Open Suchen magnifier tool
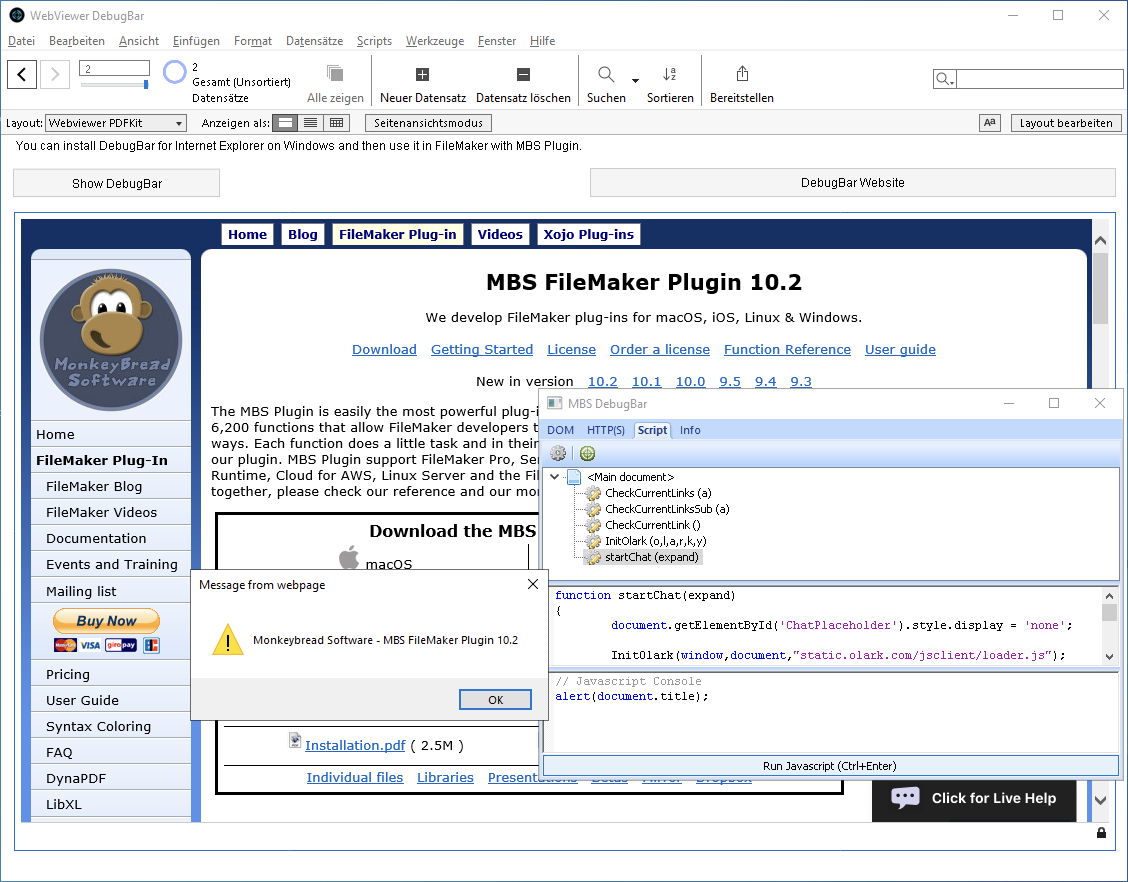 606,74
